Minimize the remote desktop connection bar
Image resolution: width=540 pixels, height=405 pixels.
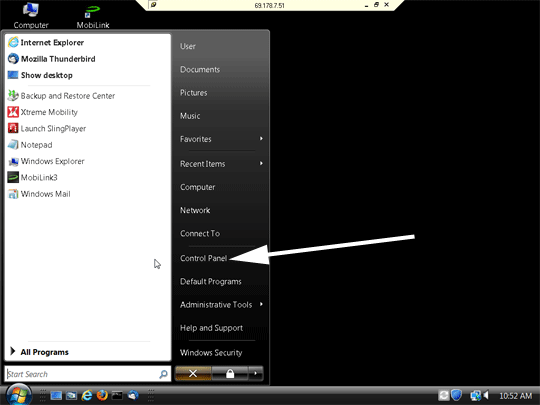tap(366, 5)
